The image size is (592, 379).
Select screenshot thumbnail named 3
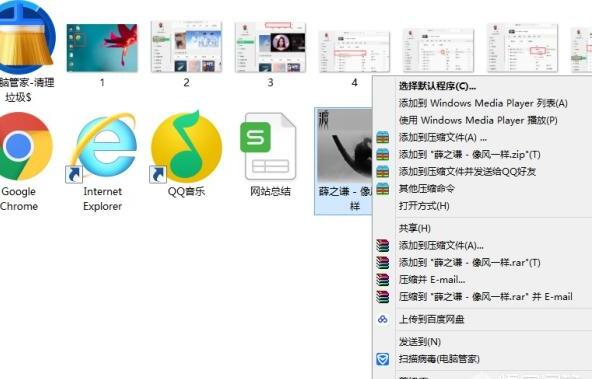pos(270,47)
